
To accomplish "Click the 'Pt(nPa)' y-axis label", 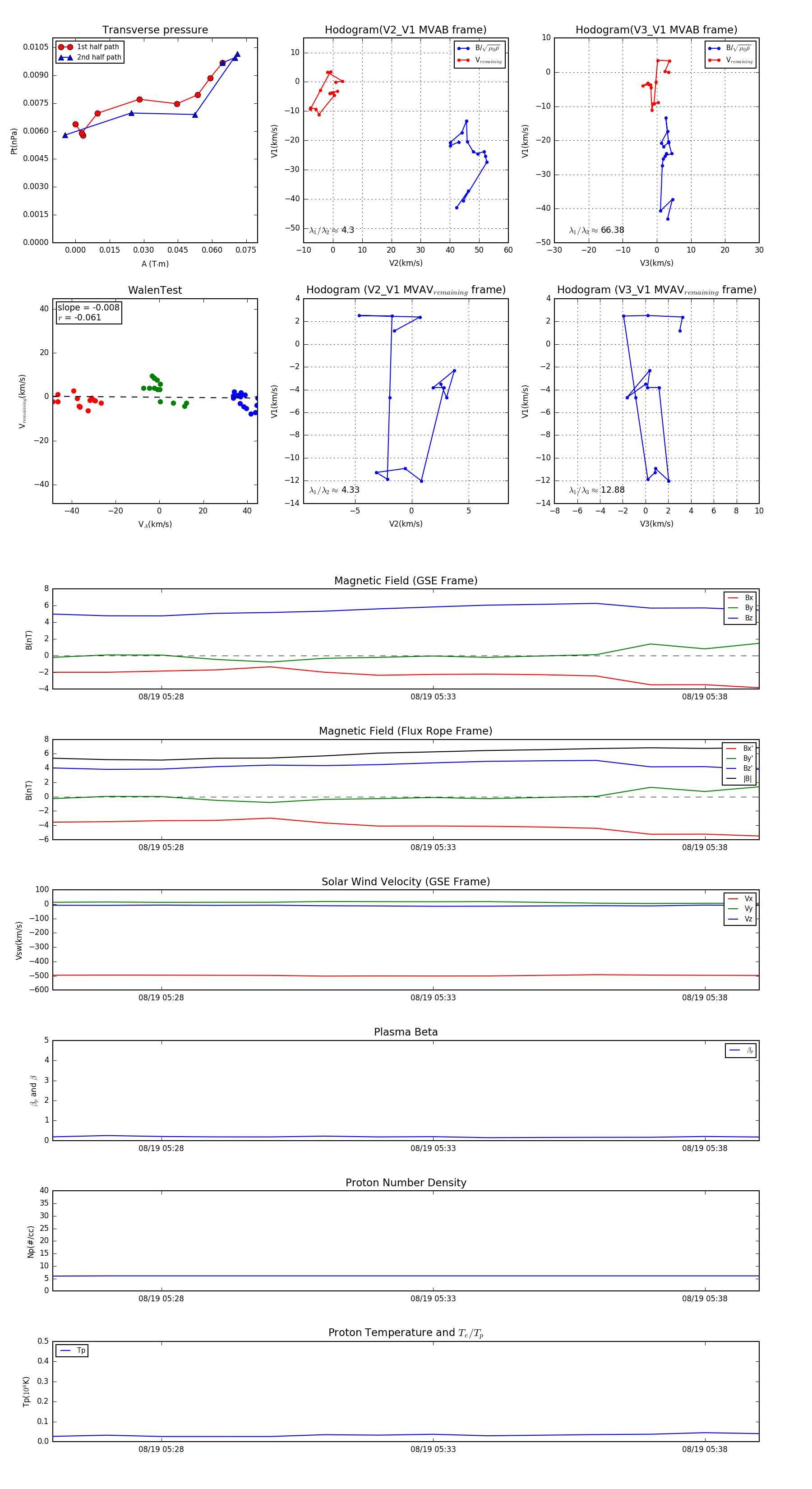I will [x=14, y=140].
